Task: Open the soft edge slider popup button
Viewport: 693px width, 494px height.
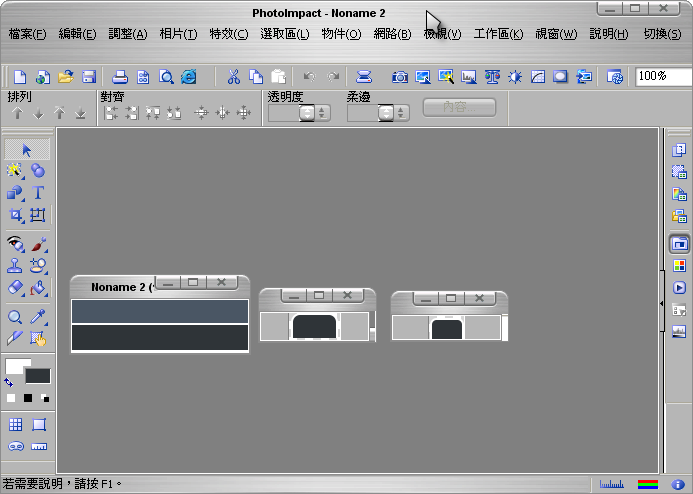Action: [x=386, y=113]
